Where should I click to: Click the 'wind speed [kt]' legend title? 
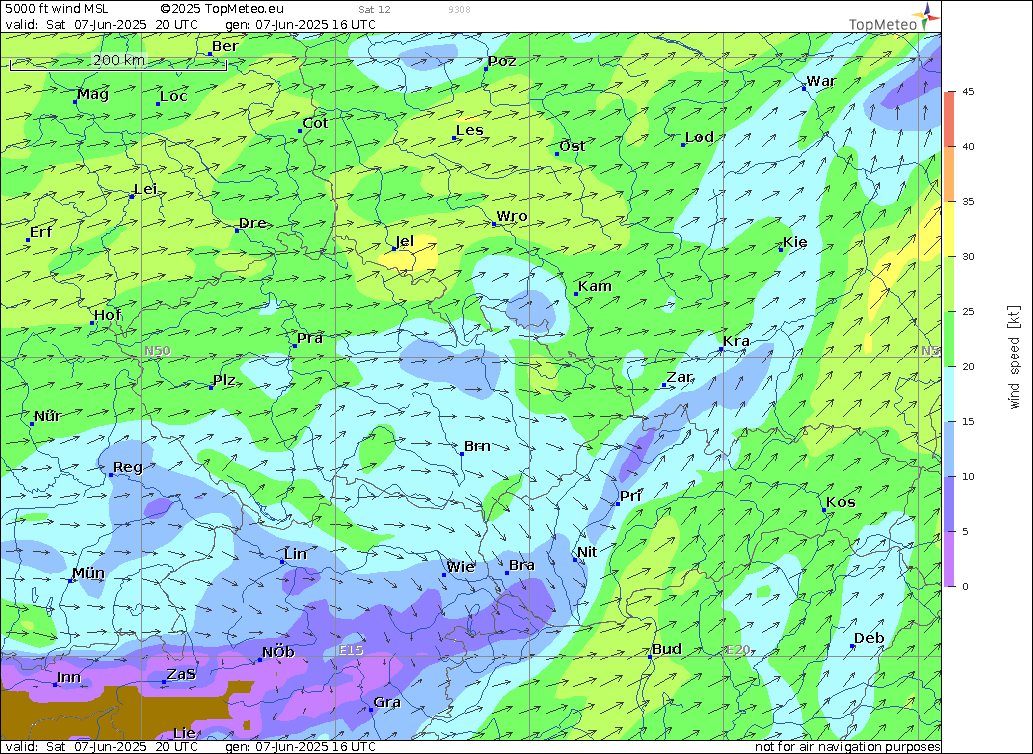(1014, 358)
